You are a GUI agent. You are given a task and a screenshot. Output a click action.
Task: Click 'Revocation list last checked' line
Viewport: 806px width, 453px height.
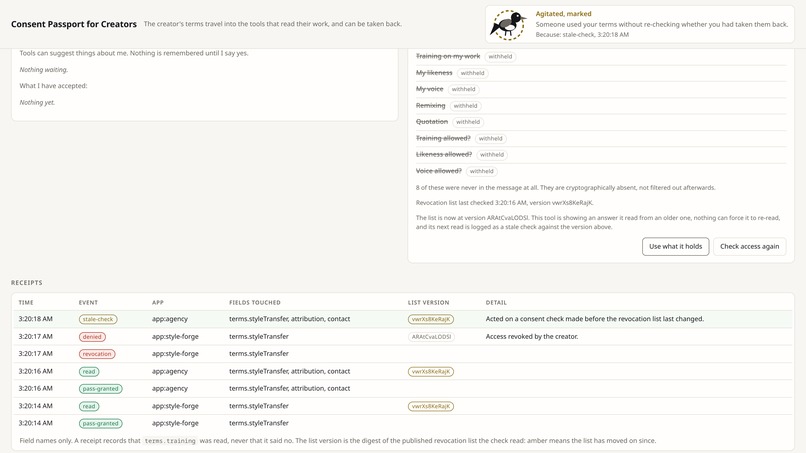pos(504,203)
